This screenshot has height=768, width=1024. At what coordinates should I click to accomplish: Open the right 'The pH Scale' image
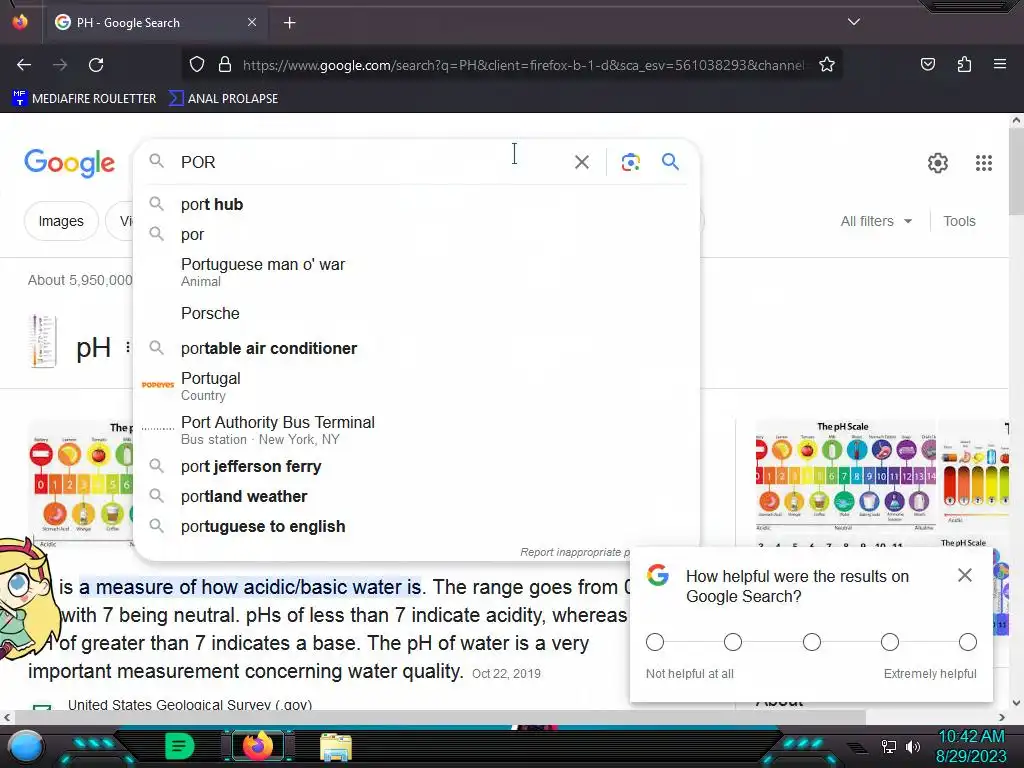tap(846, 475)
